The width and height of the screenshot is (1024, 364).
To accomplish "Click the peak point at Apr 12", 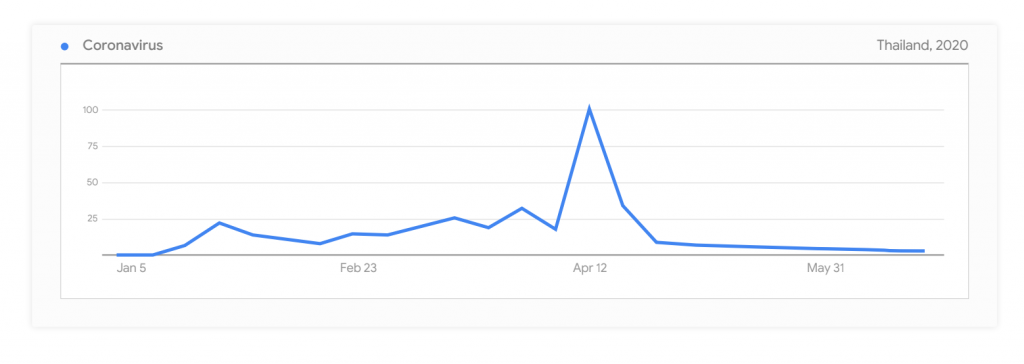I will pyautogui.click(x=589, y=108).
